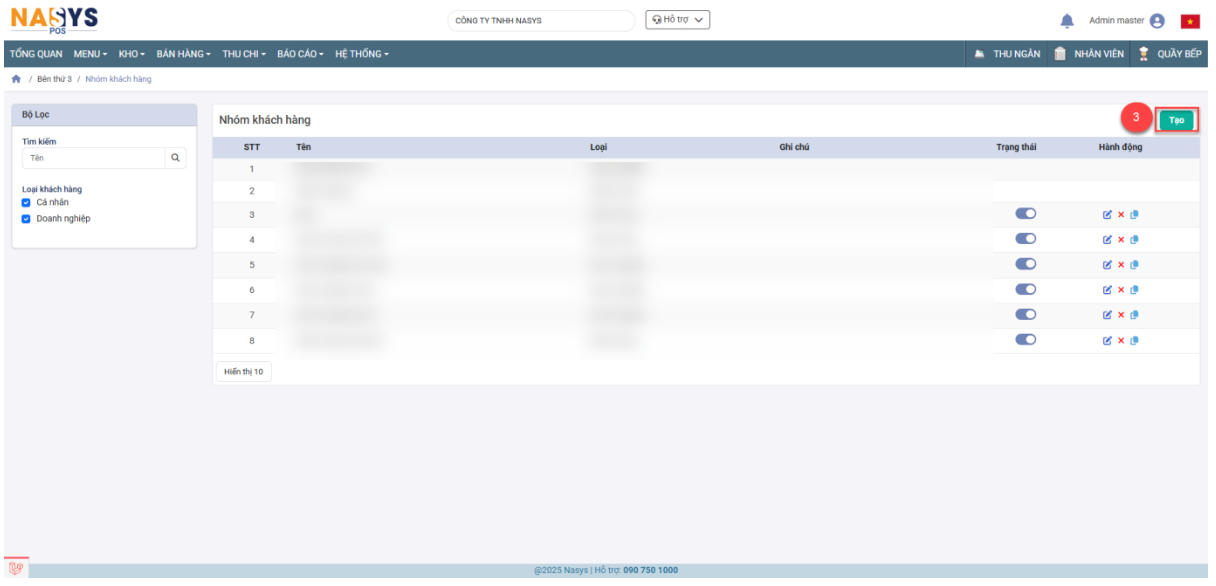
Task: Click the search magnifier icon in filter
Action: coord(175,157)
